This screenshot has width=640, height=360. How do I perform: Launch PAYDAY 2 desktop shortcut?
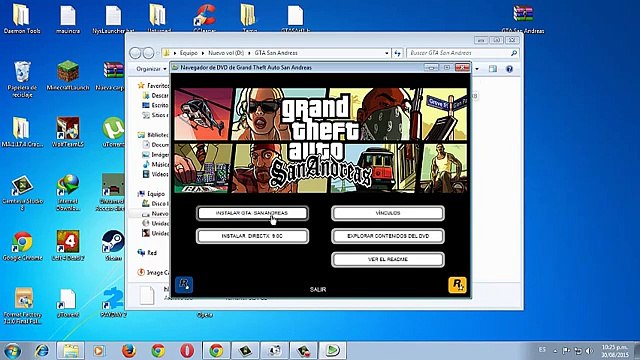coord(113,302)
